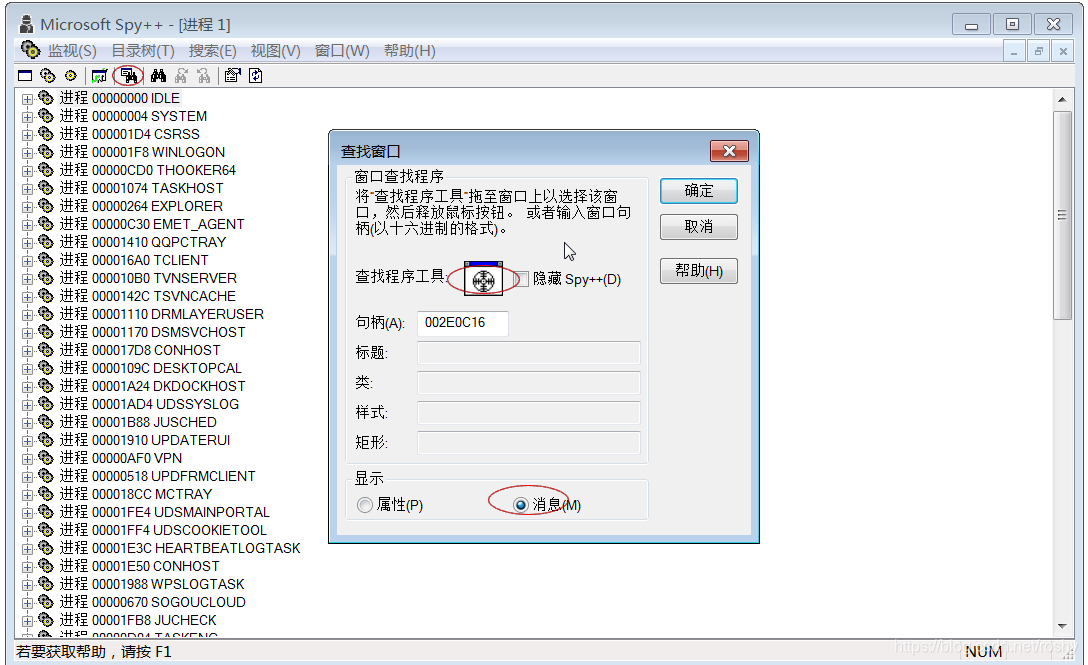Viewport: 1088px width, 665px height.
Task: Select the 消息(M) radio button
Action: (x=520, y=505)
